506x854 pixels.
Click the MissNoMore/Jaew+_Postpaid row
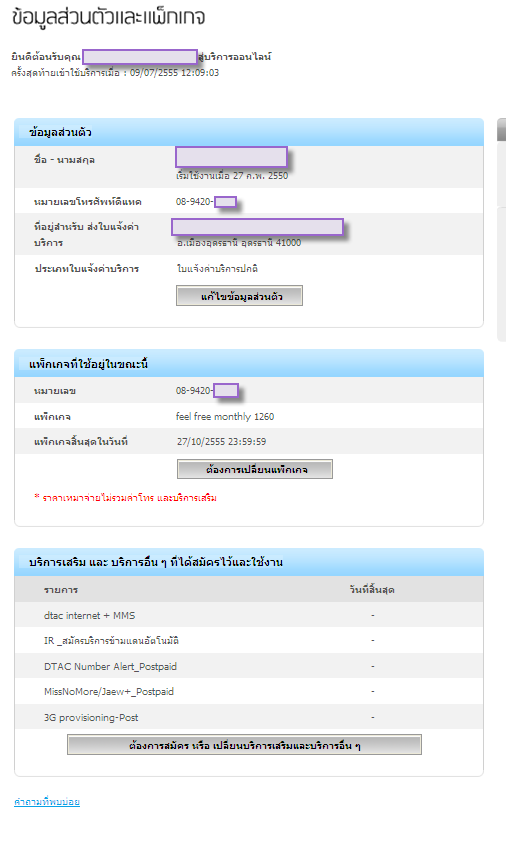coord(249,692)
